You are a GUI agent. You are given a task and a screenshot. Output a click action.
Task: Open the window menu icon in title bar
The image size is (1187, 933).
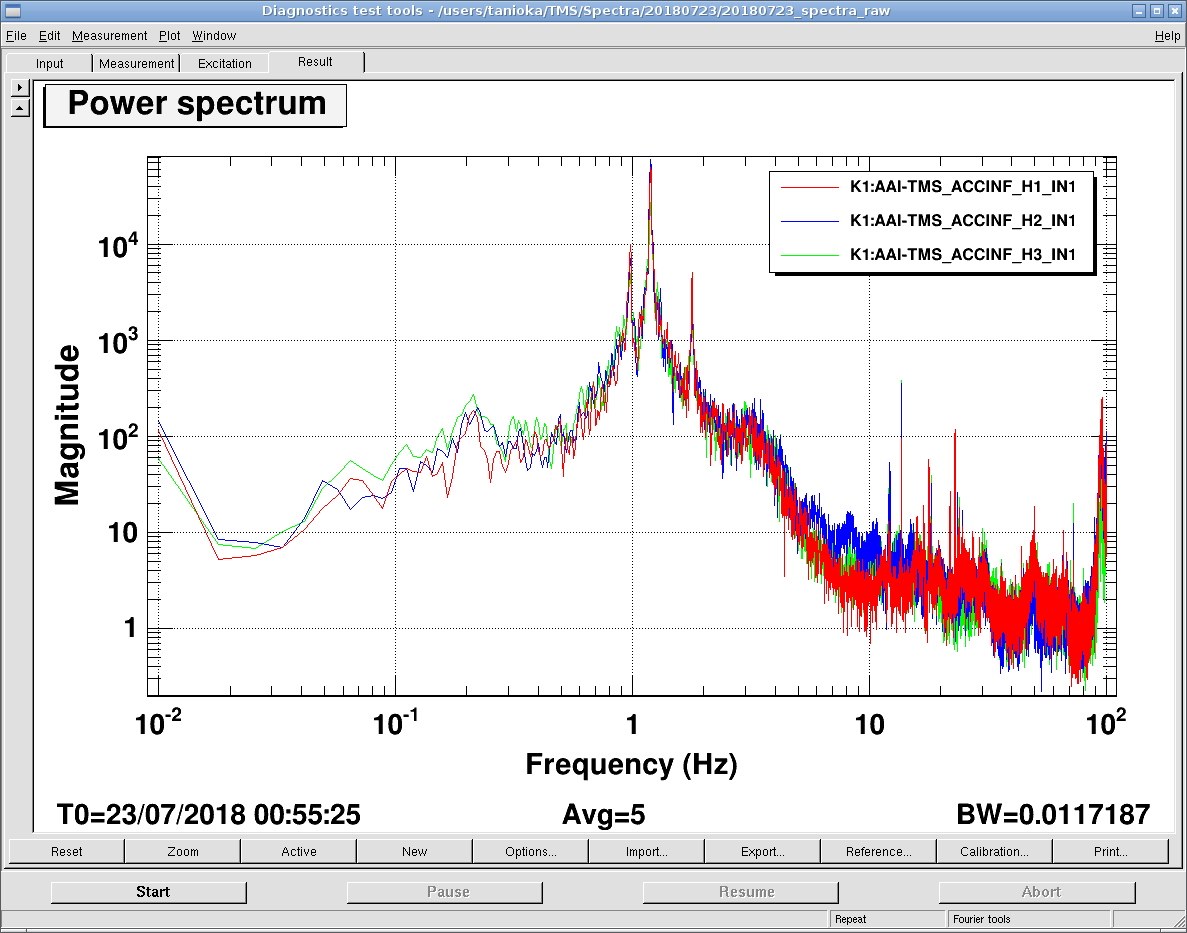(13, 11)
